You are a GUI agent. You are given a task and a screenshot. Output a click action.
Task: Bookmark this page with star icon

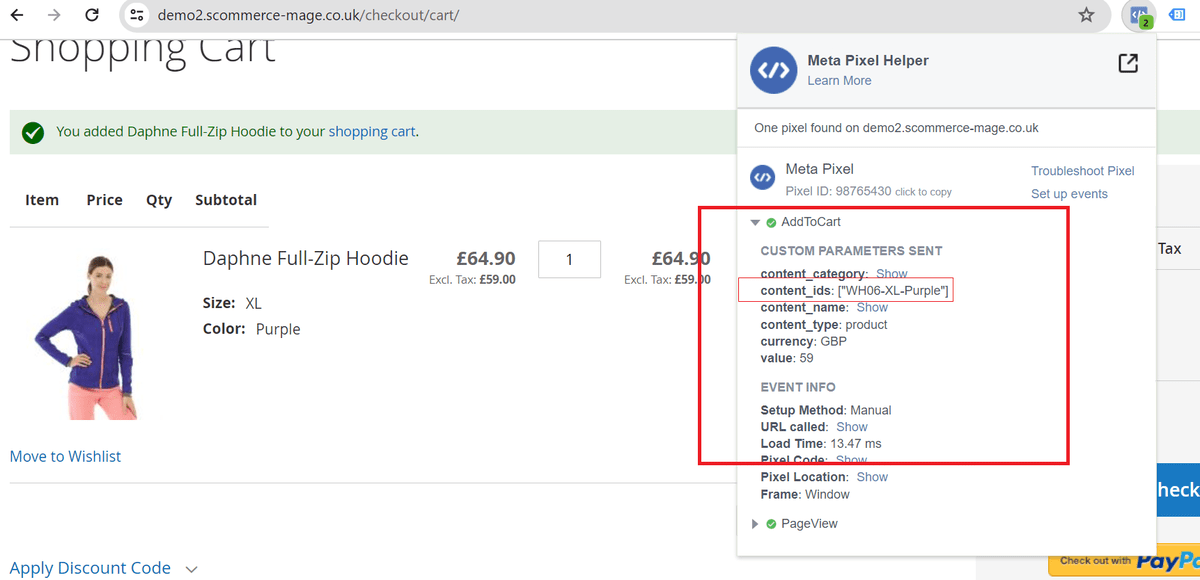pos(1086,15)
